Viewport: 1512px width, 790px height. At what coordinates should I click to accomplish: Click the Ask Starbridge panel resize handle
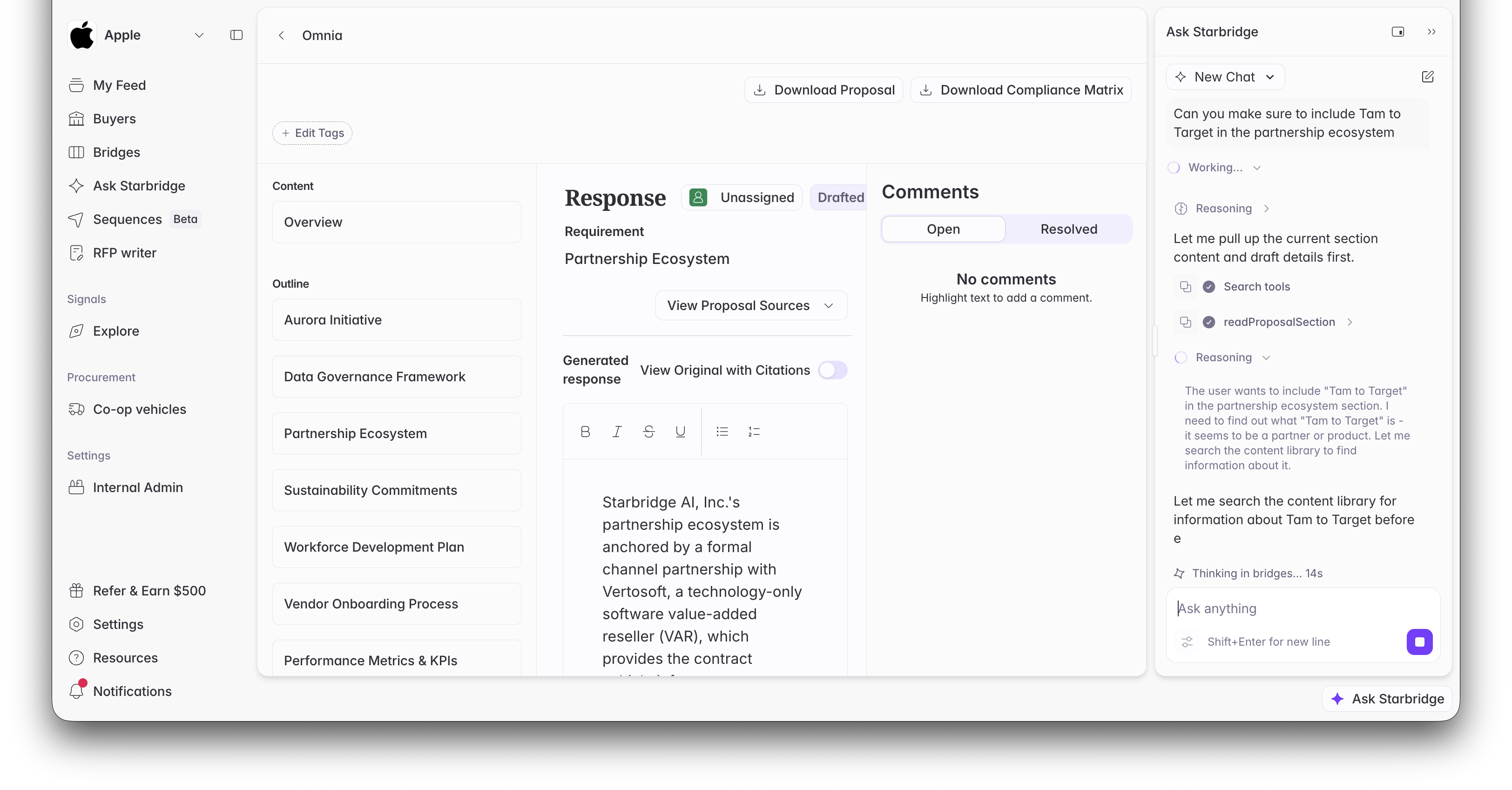tap(1154, 340)
